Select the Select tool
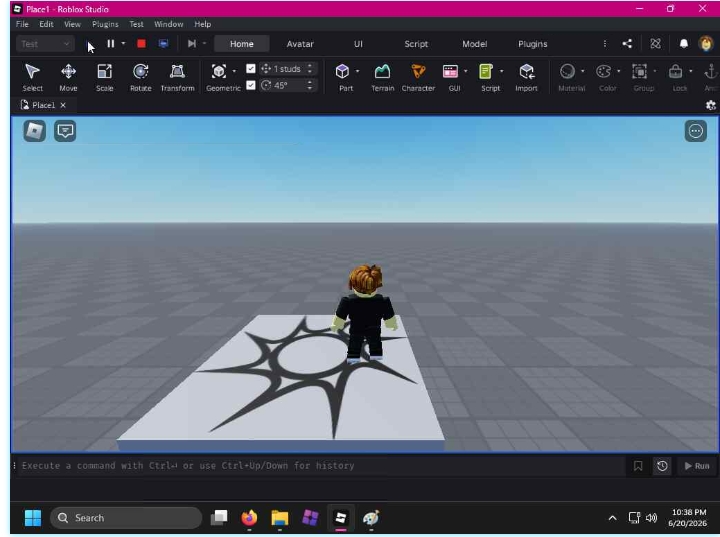Screen dimensions: 720x537 coord(33,77)
